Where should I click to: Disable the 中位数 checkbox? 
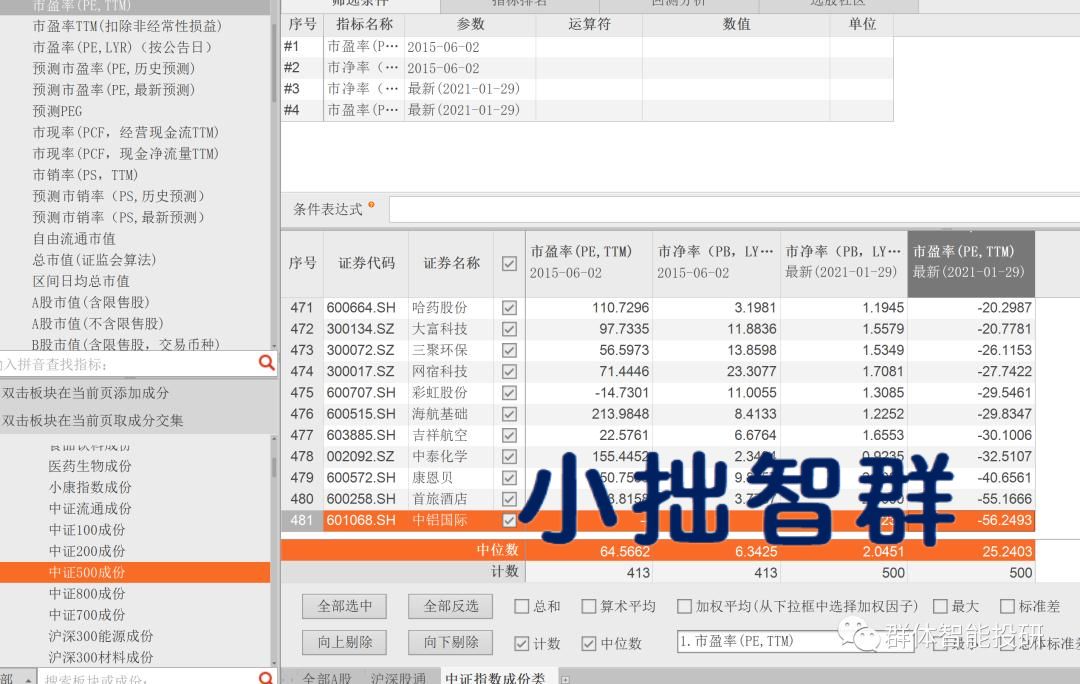pyautogui.click(x=588, y=643)
